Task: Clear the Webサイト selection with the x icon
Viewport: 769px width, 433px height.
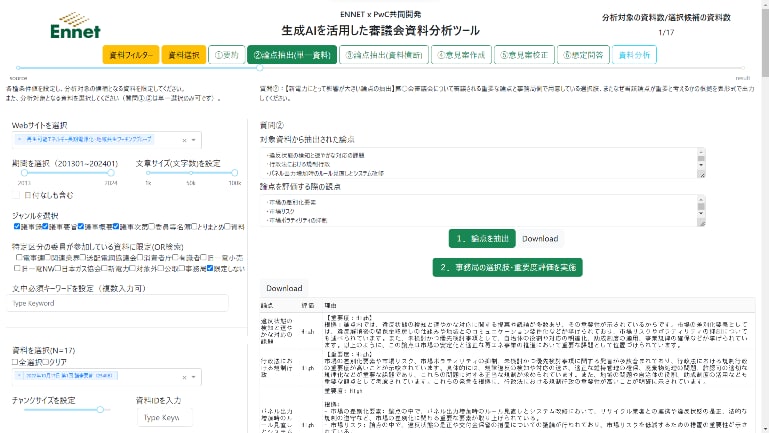Action: click(x=183, y=140)
